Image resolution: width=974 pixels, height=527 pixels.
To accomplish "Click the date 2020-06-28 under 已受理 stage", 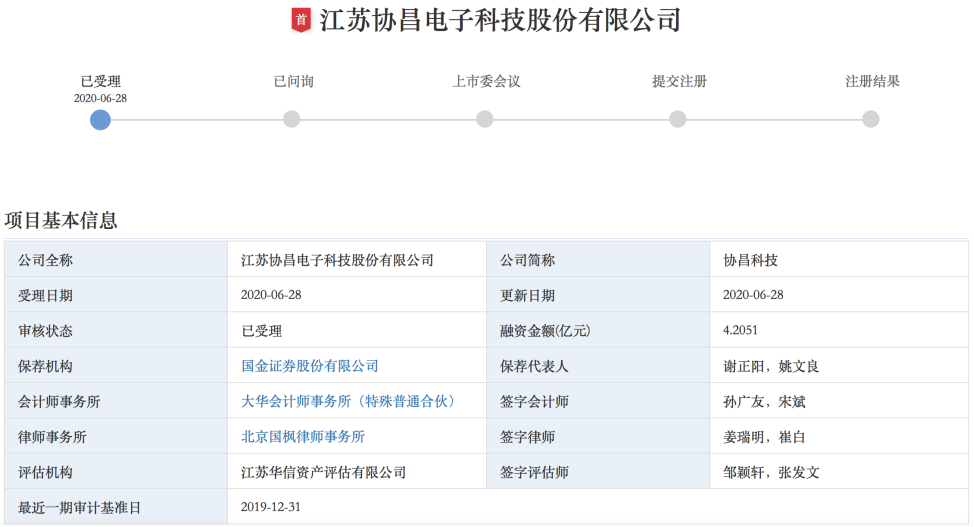I will point(100,98).
